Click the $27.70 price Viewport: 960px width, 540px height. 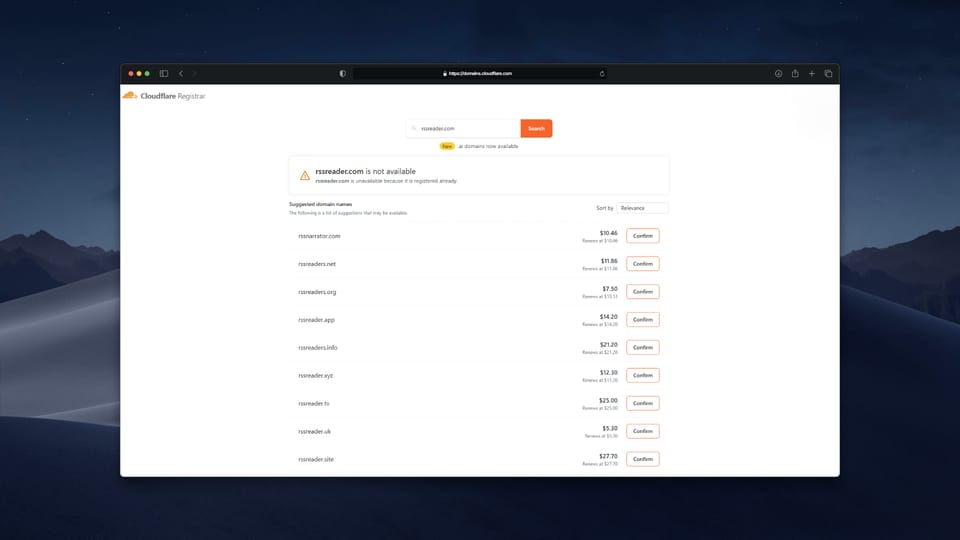click(609, 456)
